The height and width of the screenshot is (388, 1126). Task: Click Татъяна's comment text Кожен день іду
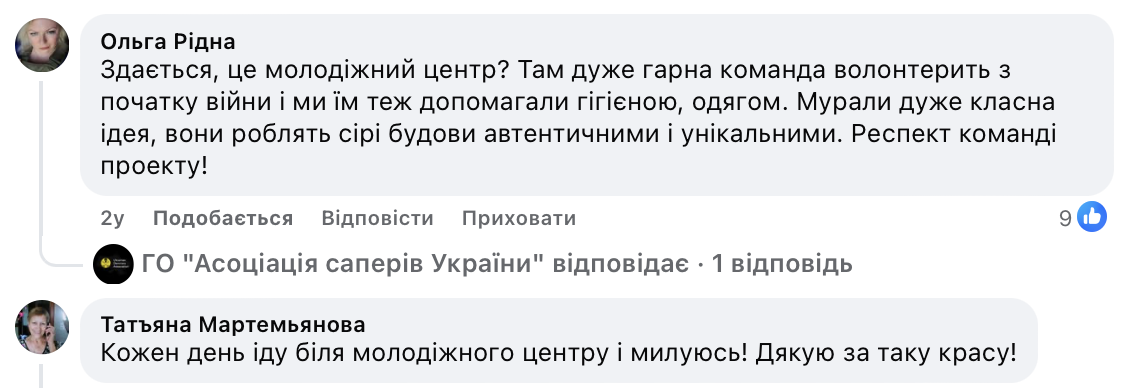click(558, 353)
